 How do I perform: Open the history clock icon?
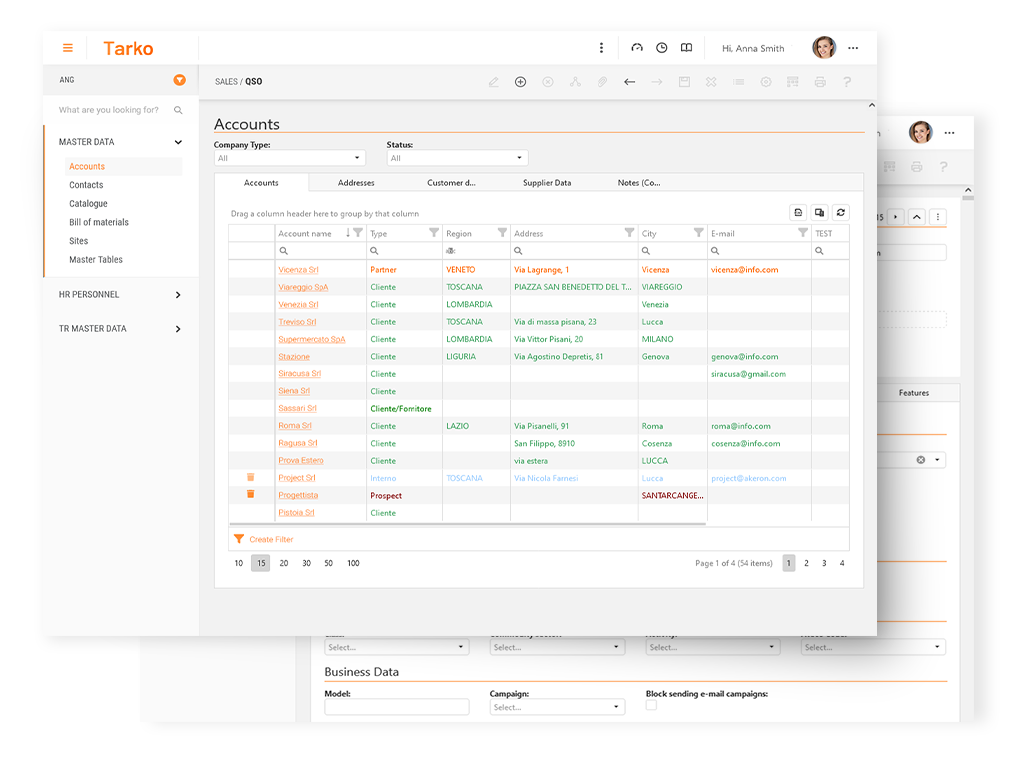pos(661,48)
